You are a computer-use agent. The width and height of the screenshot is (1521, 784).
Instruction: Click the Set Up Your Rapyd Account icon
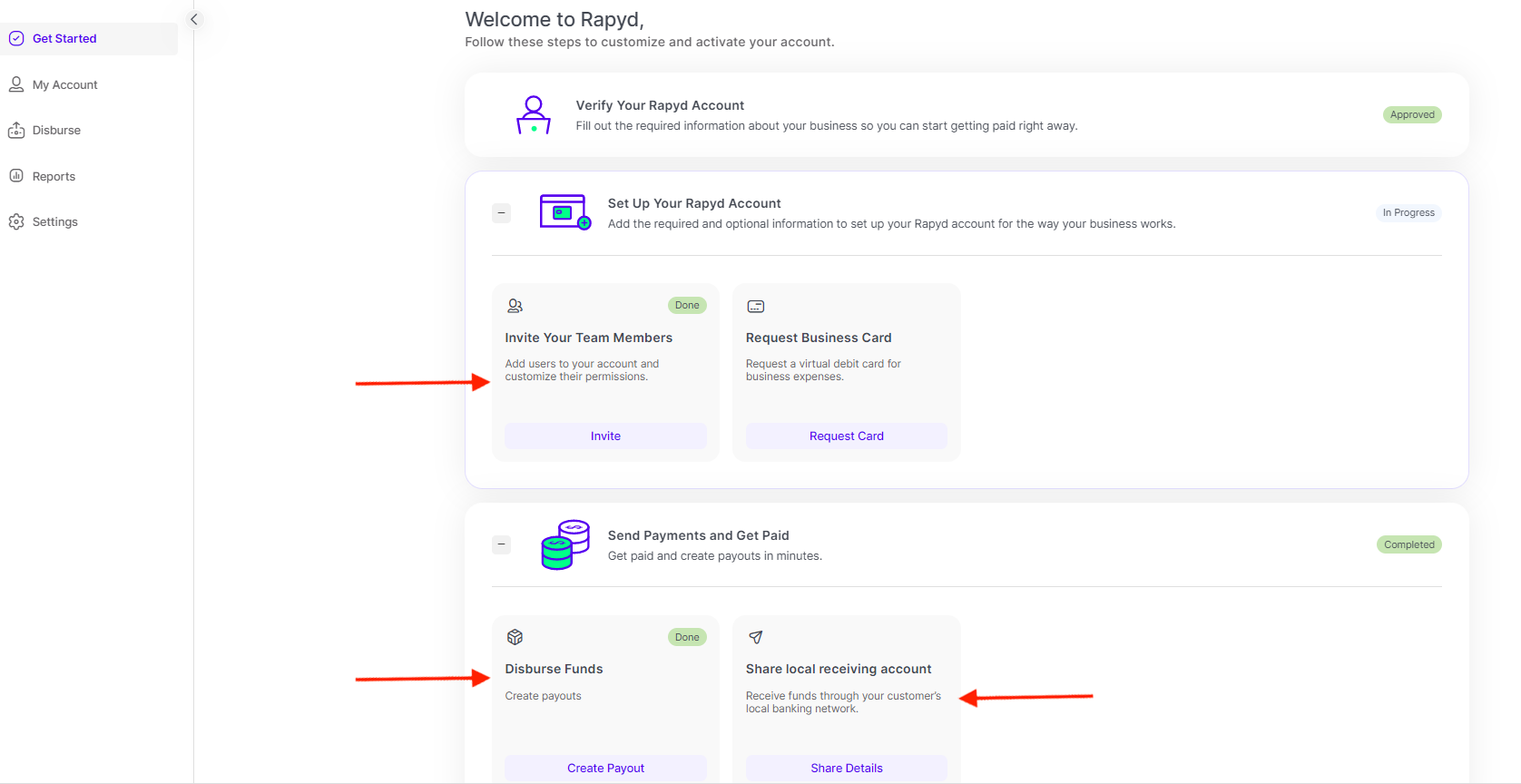pos(564,212)
